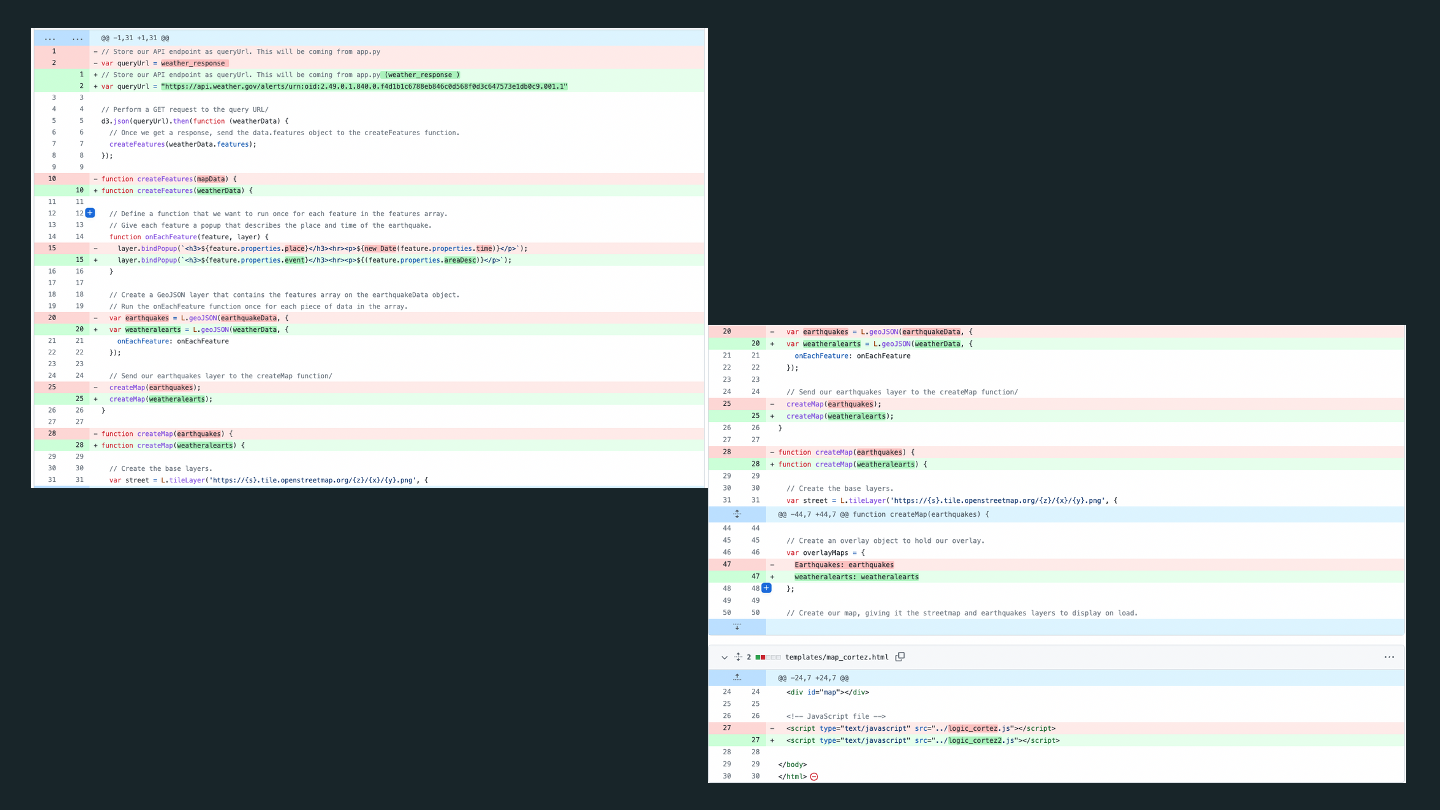Click the removed bindPopup line with properties.place
This screenshot has height=810, width=1440.
(322, 248)
